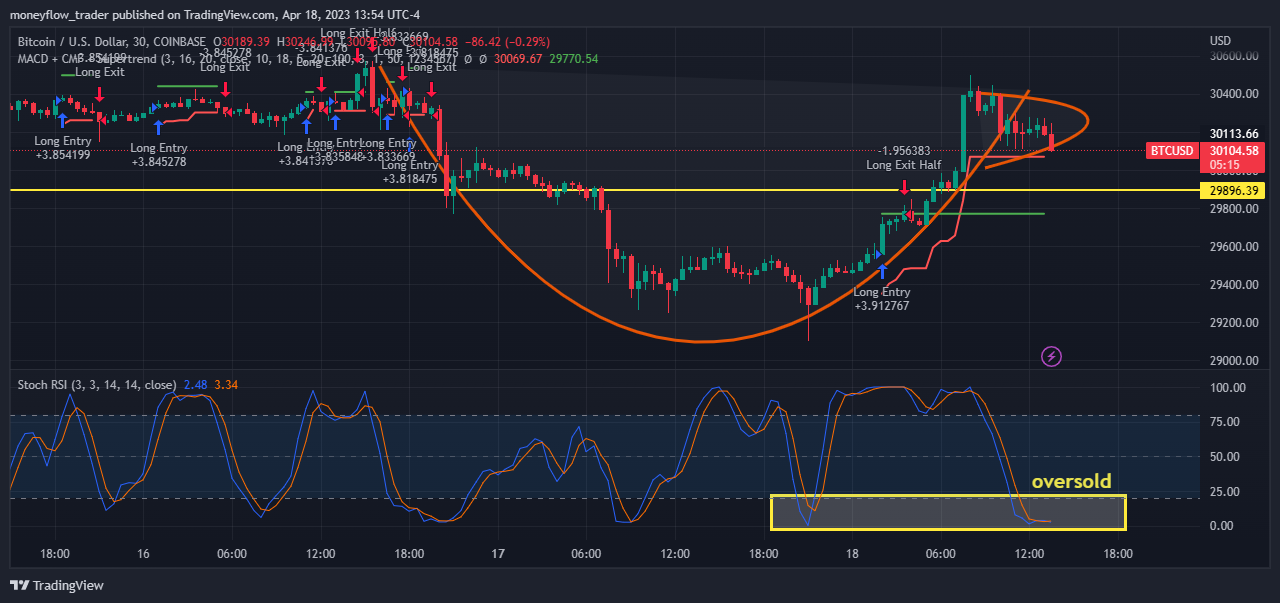Click the blue arrow above Long Entry +3.845278
This screenshot has height=603, width=1280.
[158, 126]
